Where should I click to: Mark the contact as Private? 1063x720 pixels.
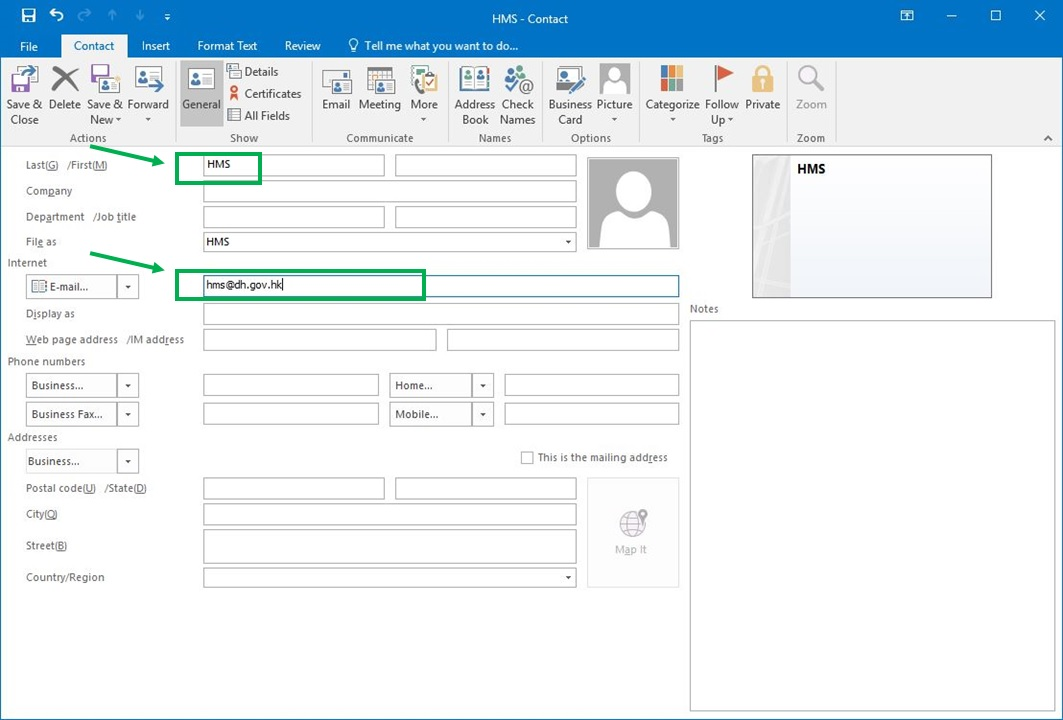[762, 90]
